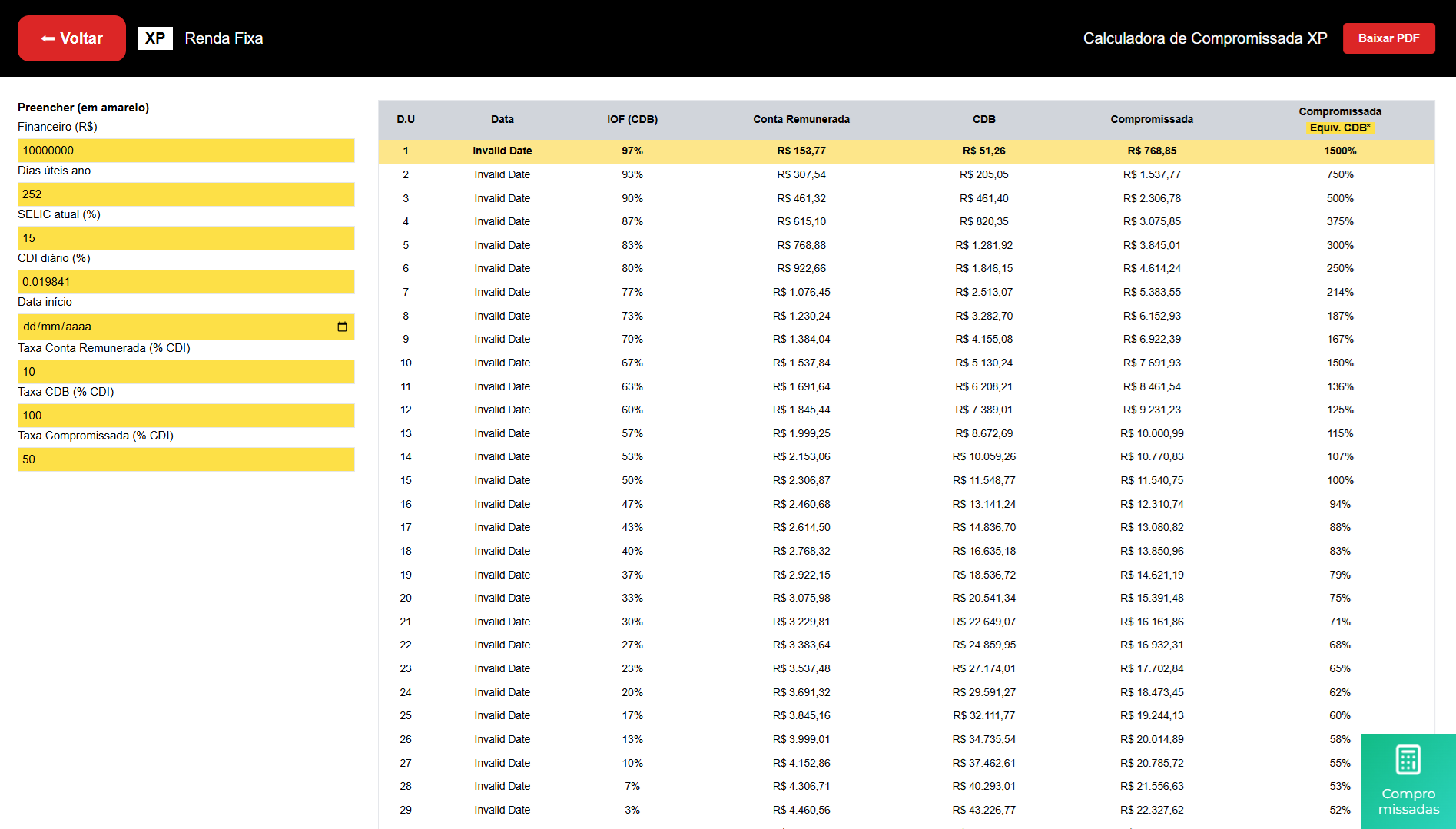Screen dimensions: 1456x829
Task: Open the Compromissadas calculator widget
Action: tap(1408, 781)
